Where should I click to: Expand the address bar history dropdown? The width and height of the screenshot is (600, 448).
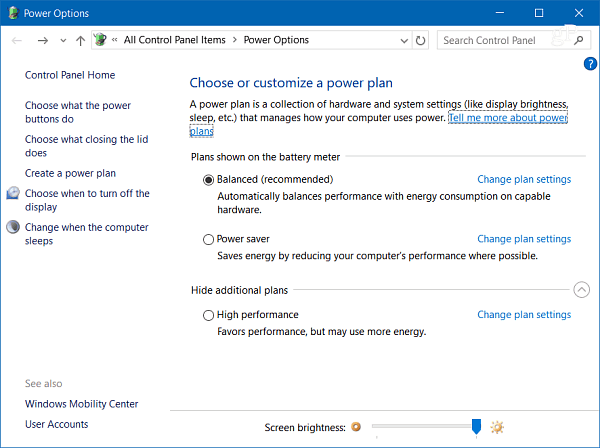[x=404, y=41]
